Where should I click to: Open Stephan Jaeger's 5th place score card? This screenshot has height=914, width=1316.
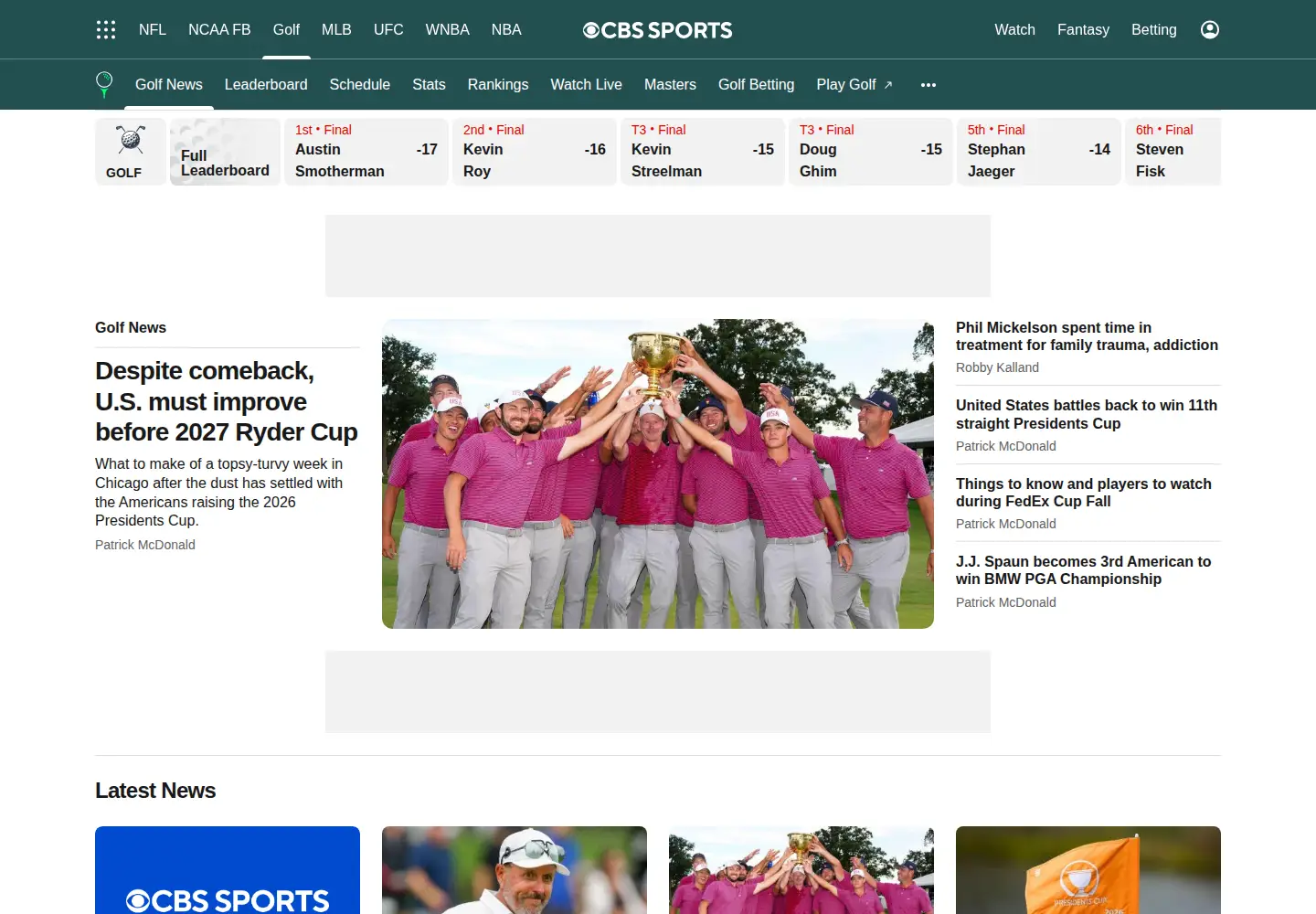point(1039,152)
